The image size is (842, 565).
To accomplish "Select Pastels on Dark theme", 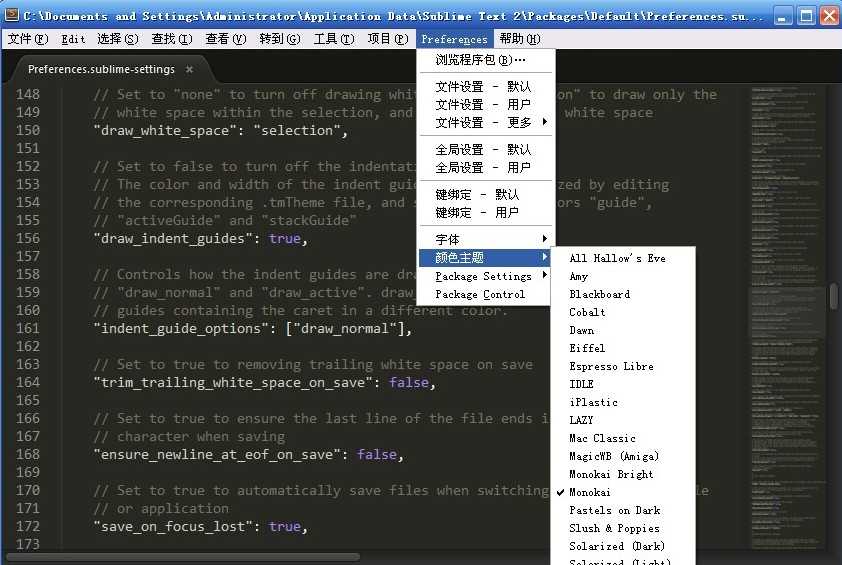I will click(623, 510).
